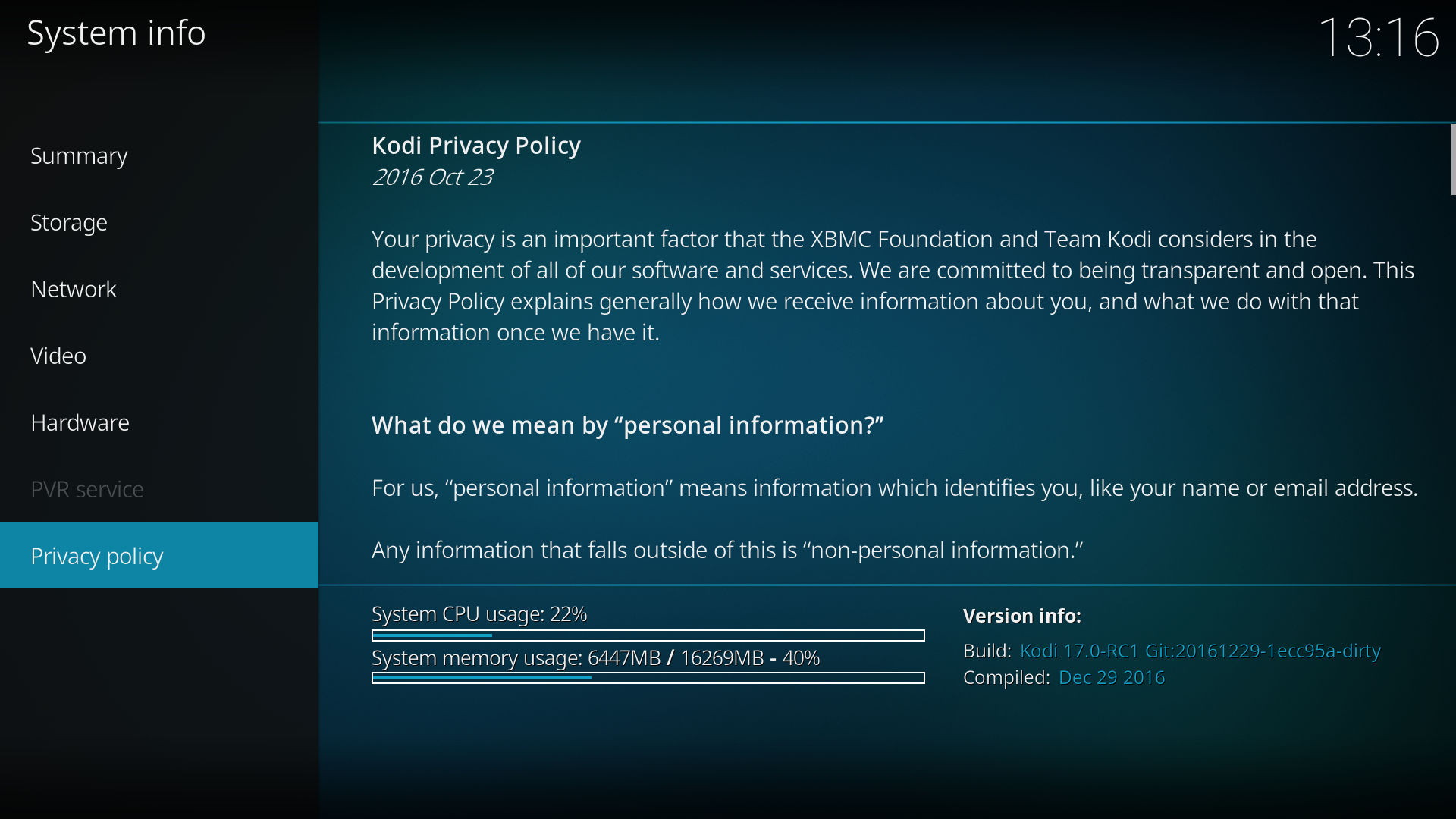1456x819 pixels.
Task: Click the System CPU usage text label
Action: pyautogui.click(x=479, y=614)
